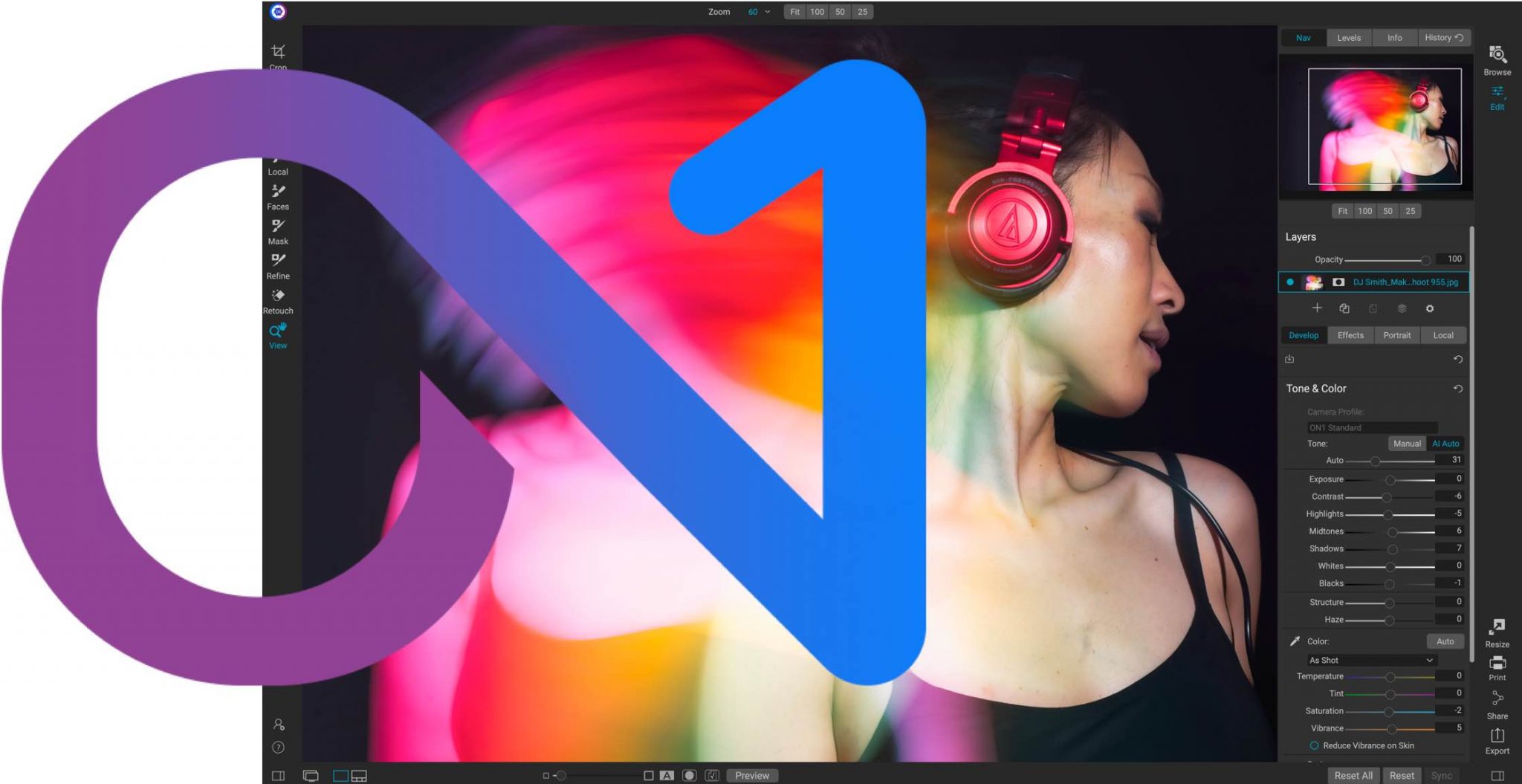This screenshot has height=784, width=1522.
Task: Select the Retouch tool
Action: 278,301
